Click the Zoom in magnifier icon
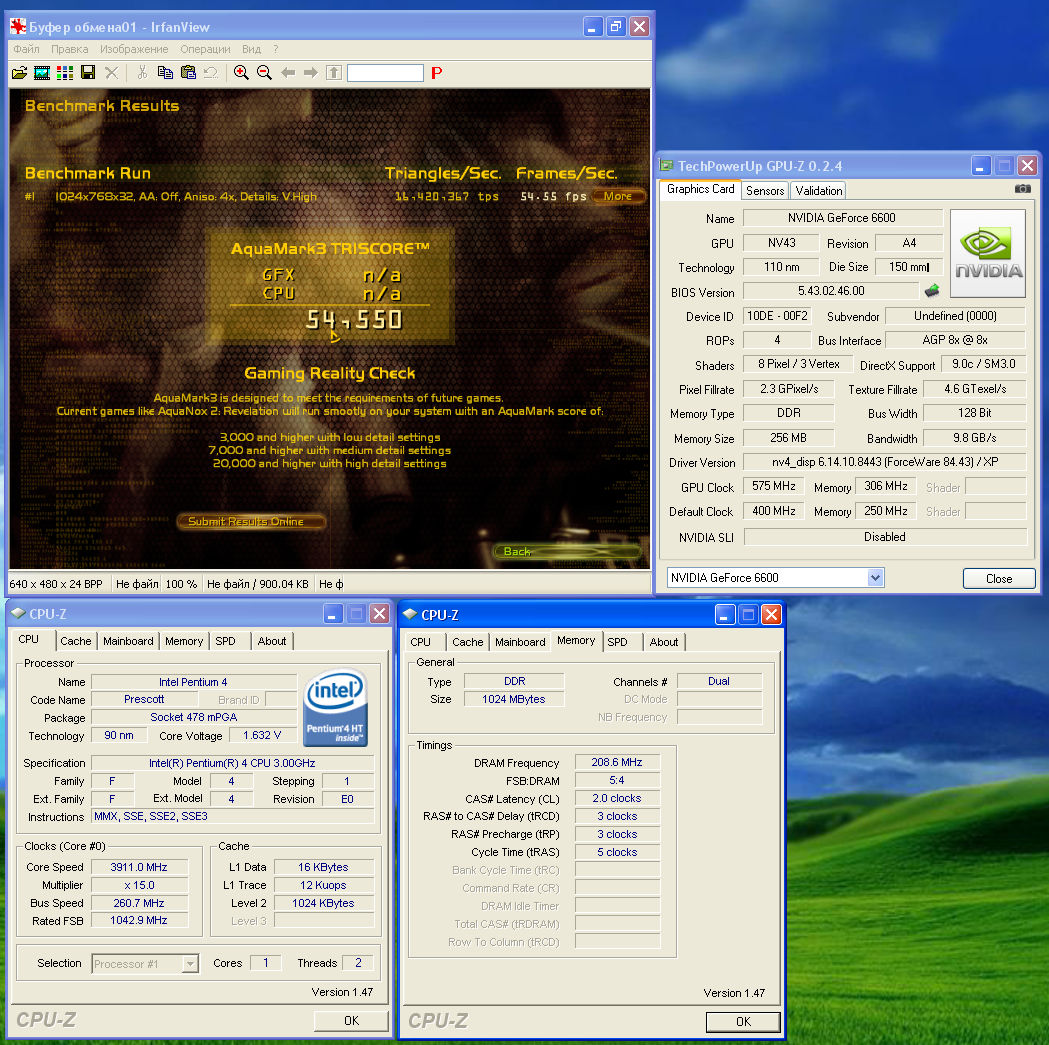 [x=242, y=72]
